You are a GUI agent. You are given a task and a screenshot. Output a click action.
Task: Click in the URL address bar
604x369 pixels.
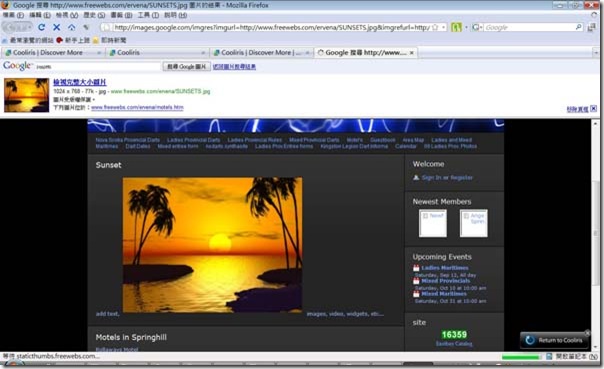272,27
